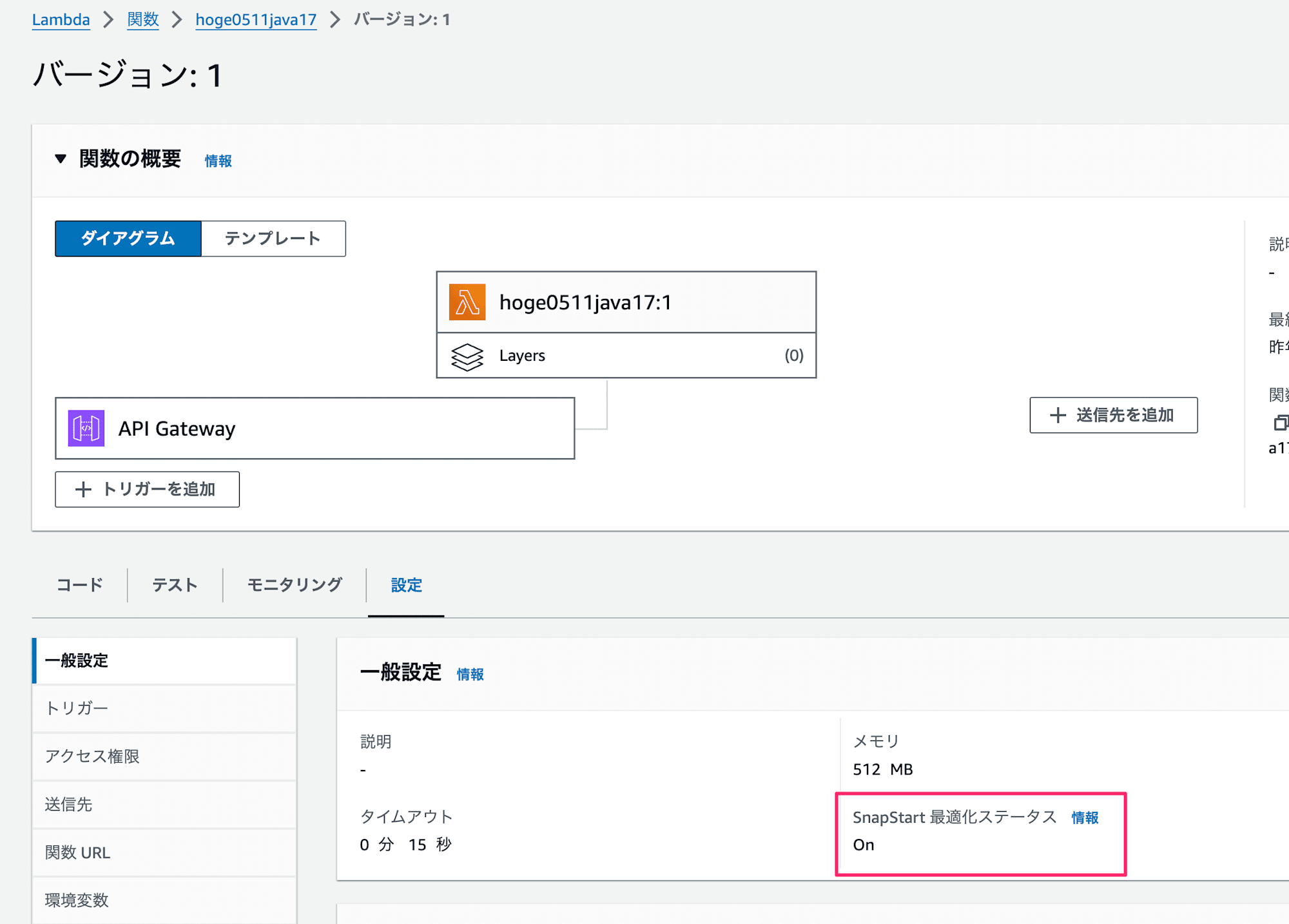This screenshot has width=1289, height=924.
Task: Collapse the 関数の概要 section triangle
Action: coord(61,159)
